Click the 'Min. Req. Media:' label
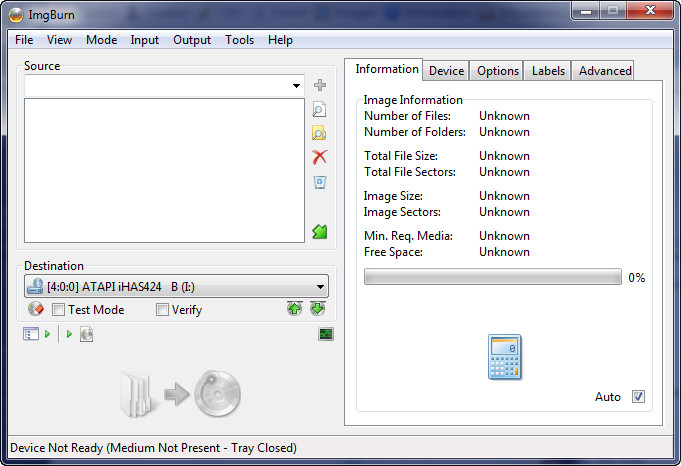 (x=408, y=236)
